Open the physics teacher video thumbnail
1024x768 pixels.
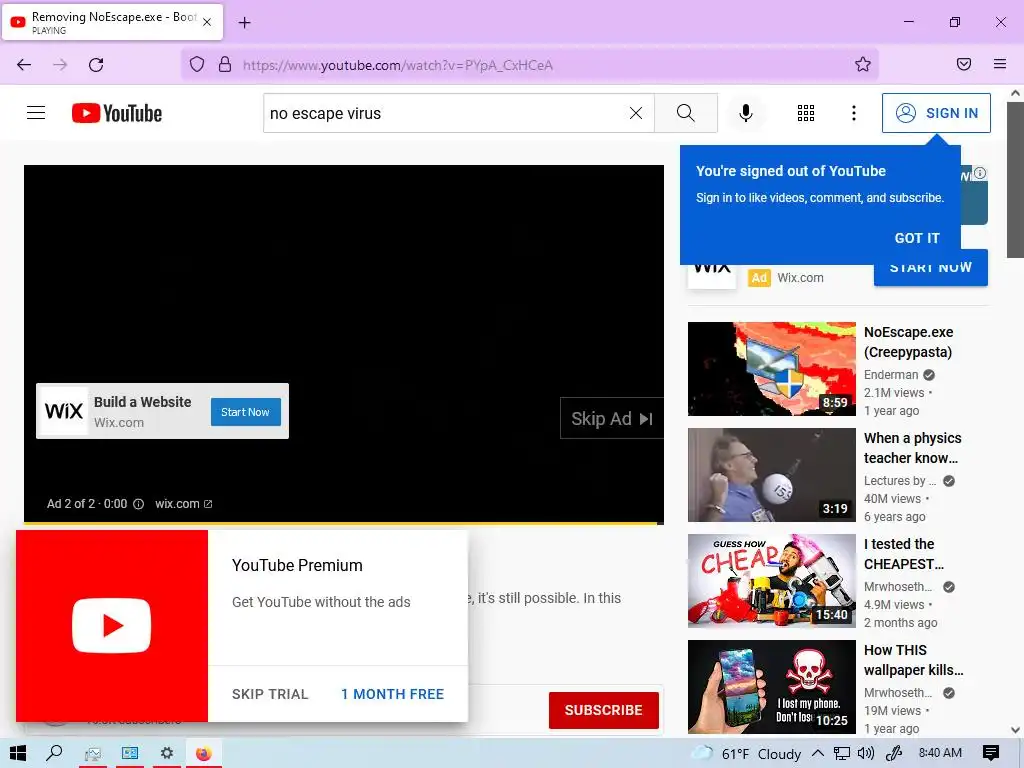tap(771, 475)
